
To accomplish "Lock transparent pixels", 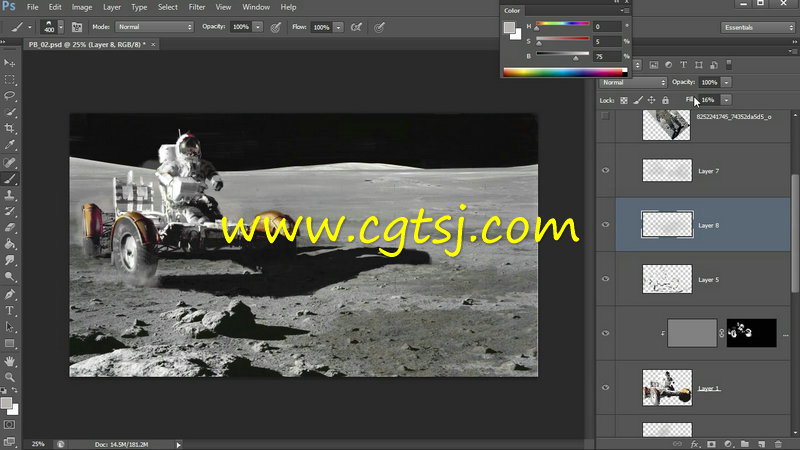I will click(623, 101).
